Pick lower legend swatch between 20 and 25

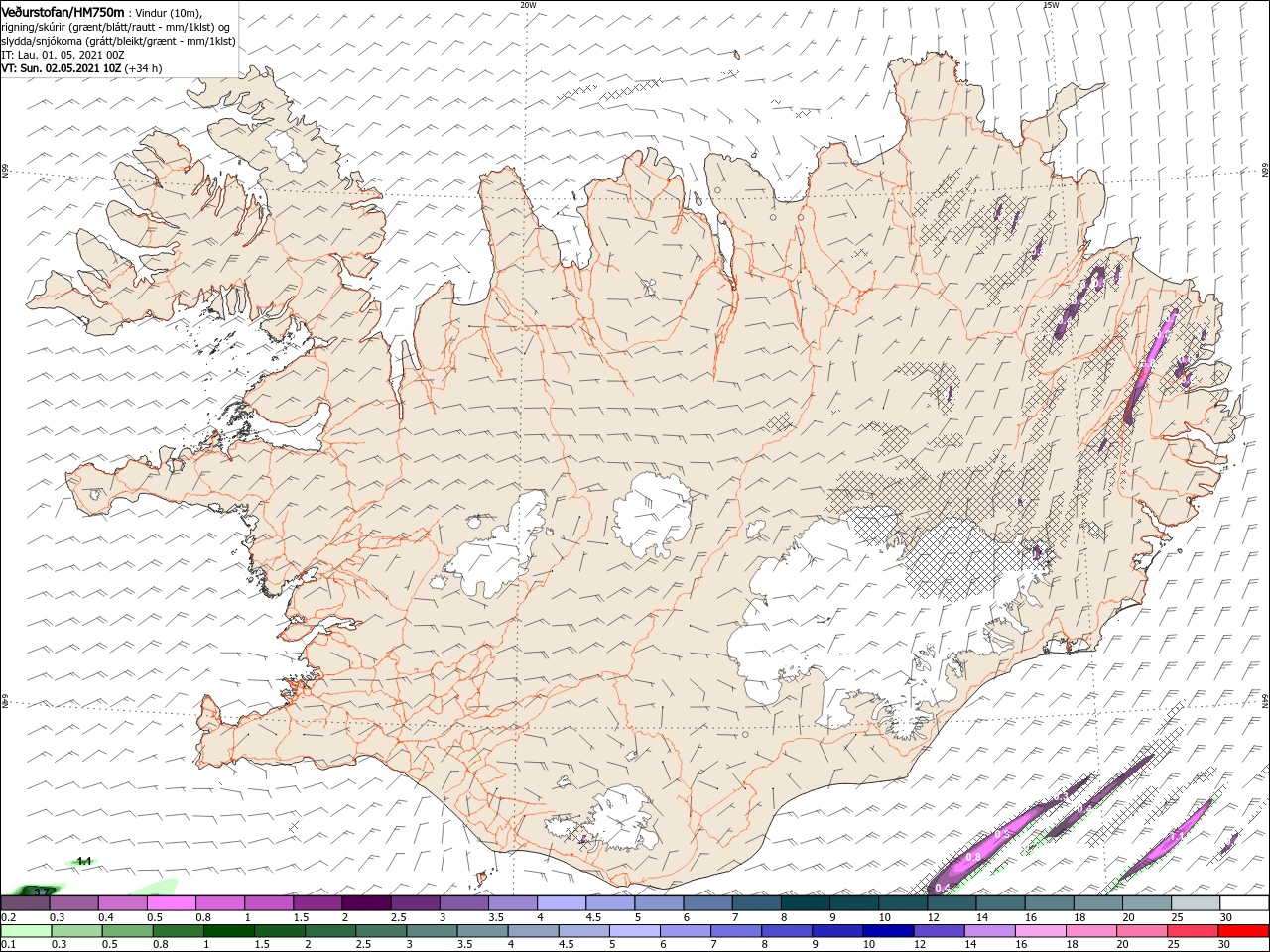point(1141,931)
